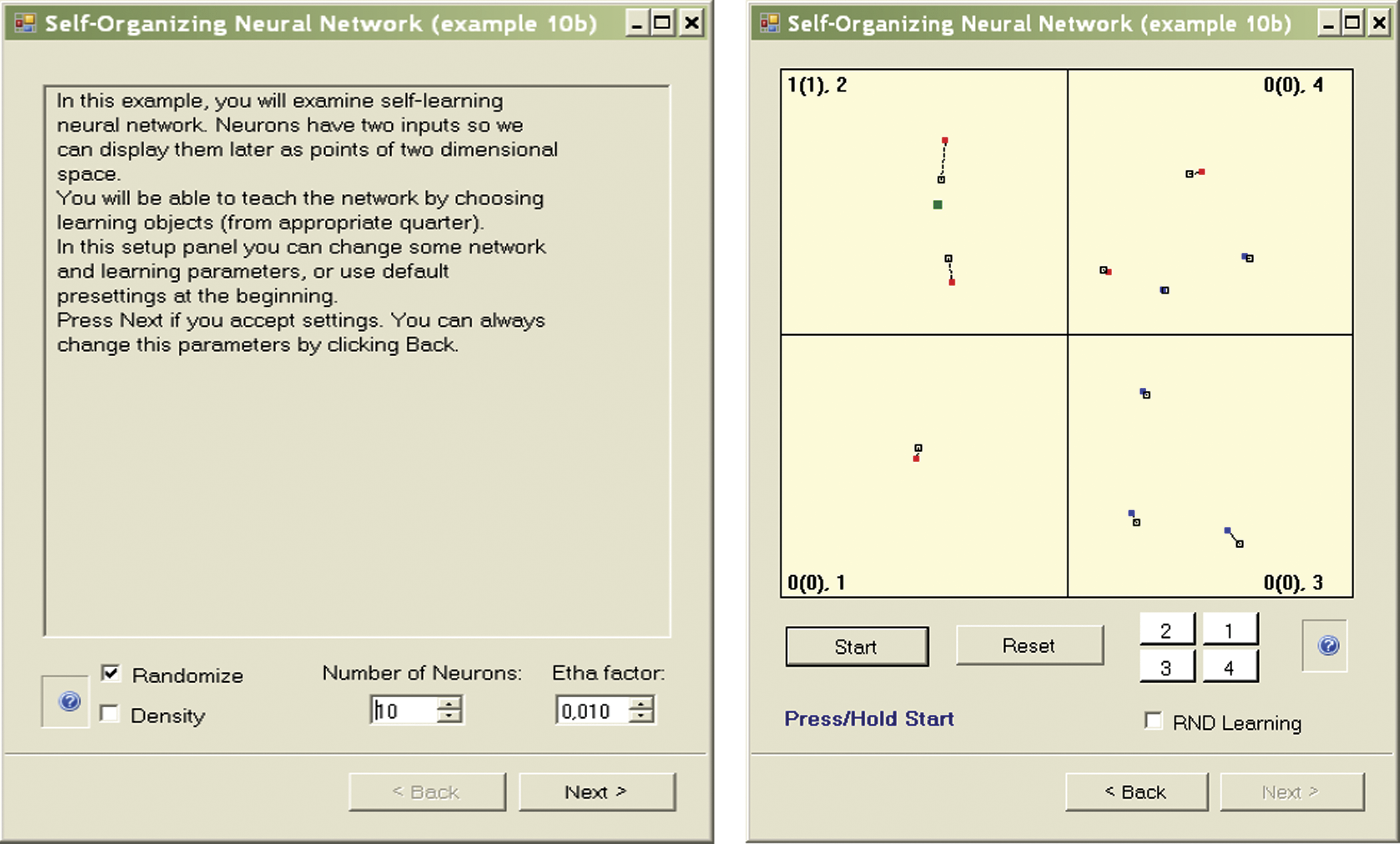Click the app icon in right window title bar

click(x=770, y=24)
